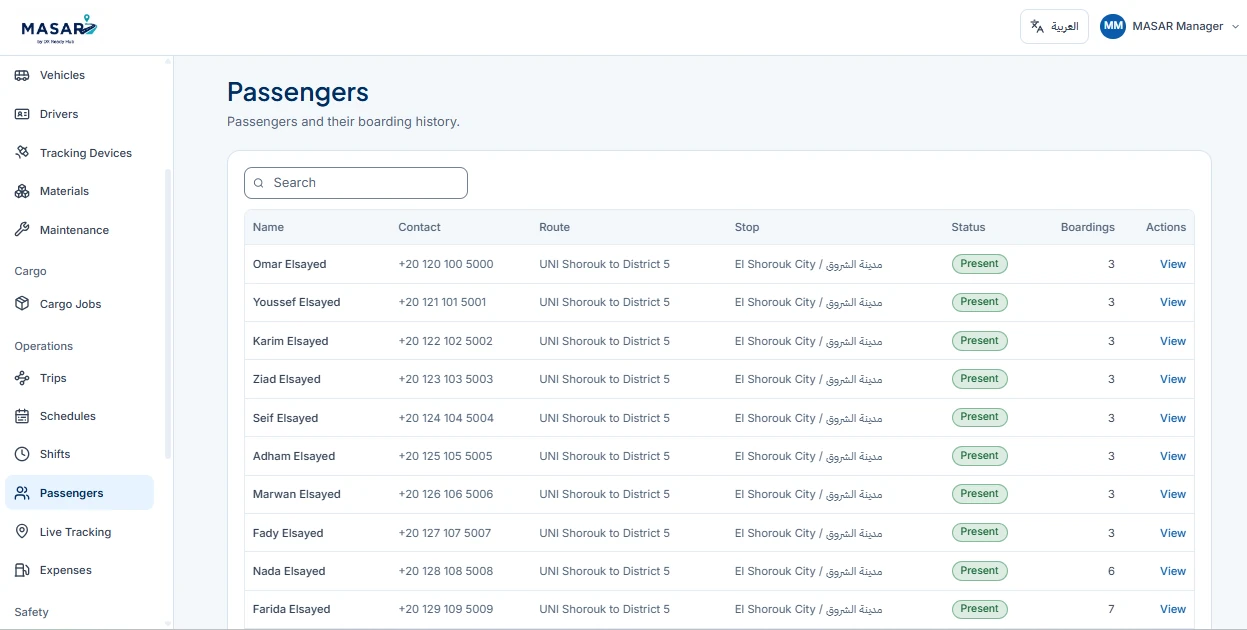
Task: Click the Boardings column header
Action: pos(1087,227)
